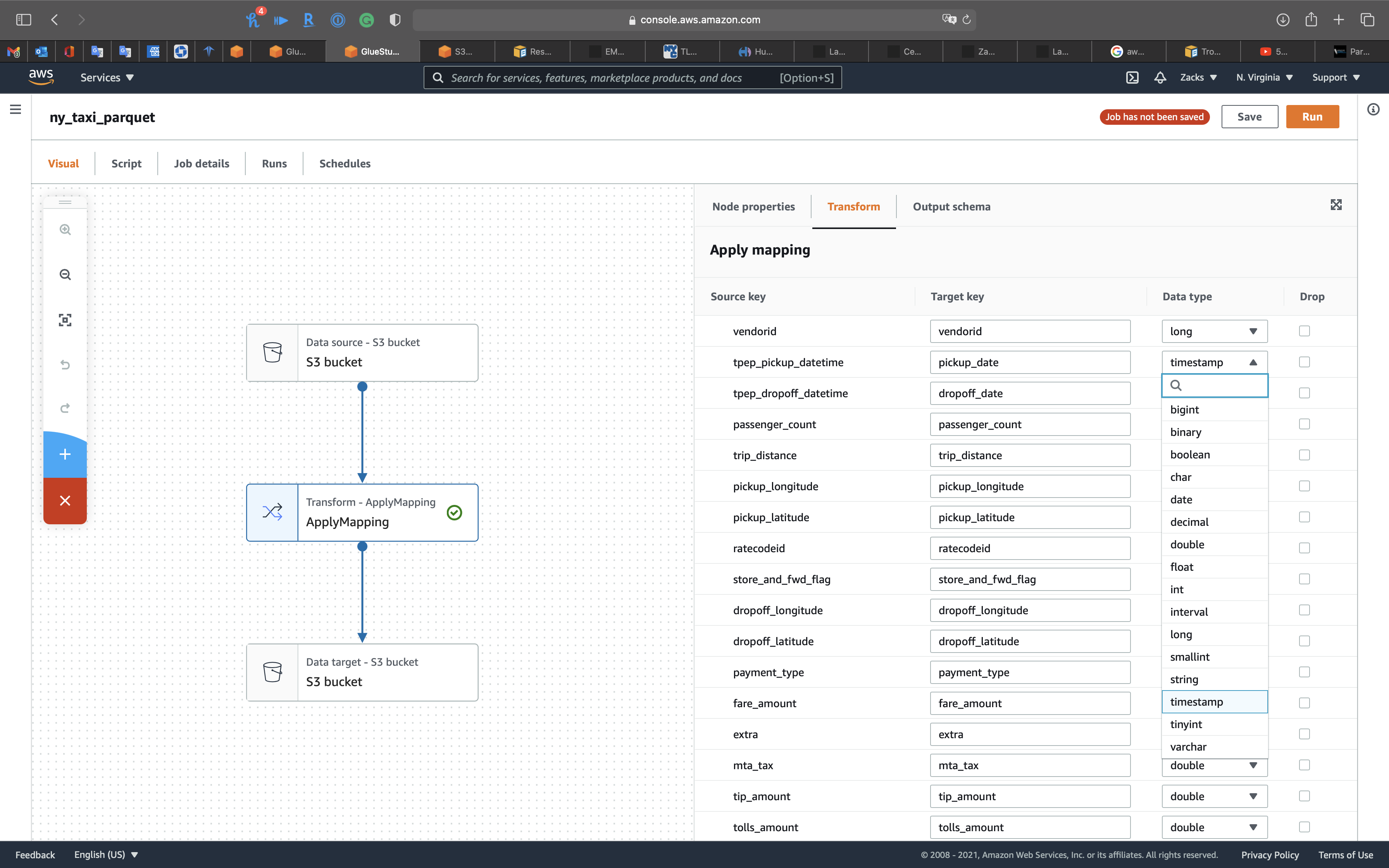Click the blue add node plus button
1389x868 pixels.
[x=65, y=454]
